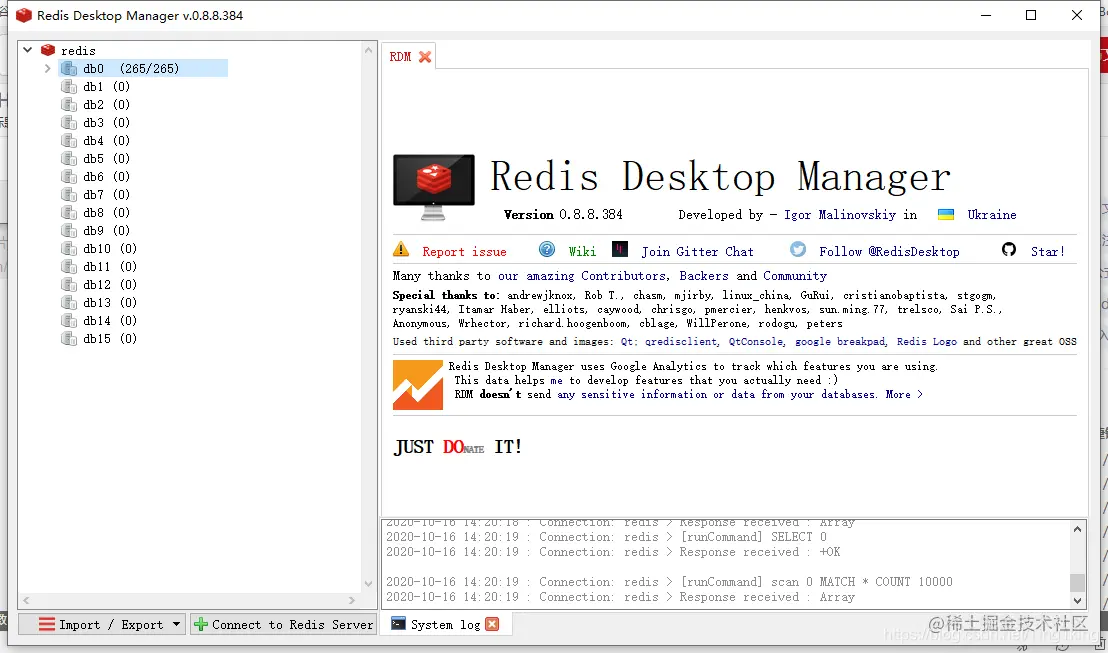Open the Redis Logo link
1108x653 pixels.
click(x=927, y=342)
